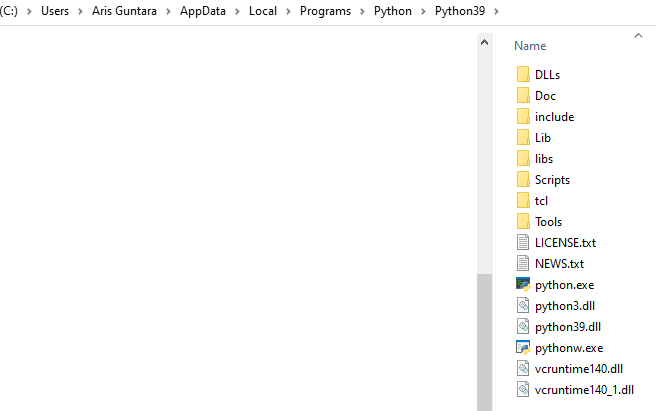Viewport: 656px width, 411px height.
Task: Select the Scripts folder name
Action: (552, 180)
